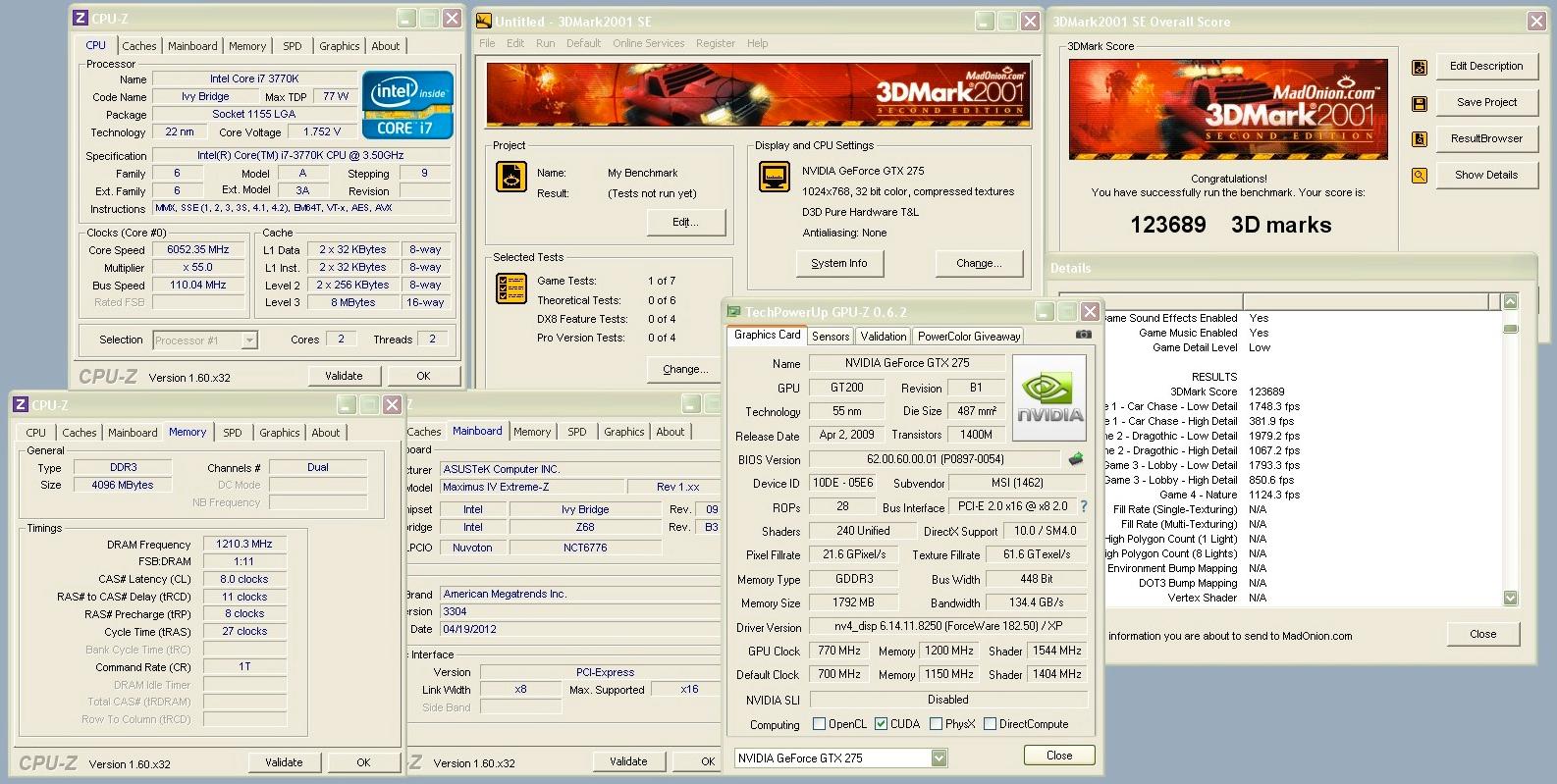Click the GPU-Z title bar icon
This screenshot has width=1557, height=784.
733,312
